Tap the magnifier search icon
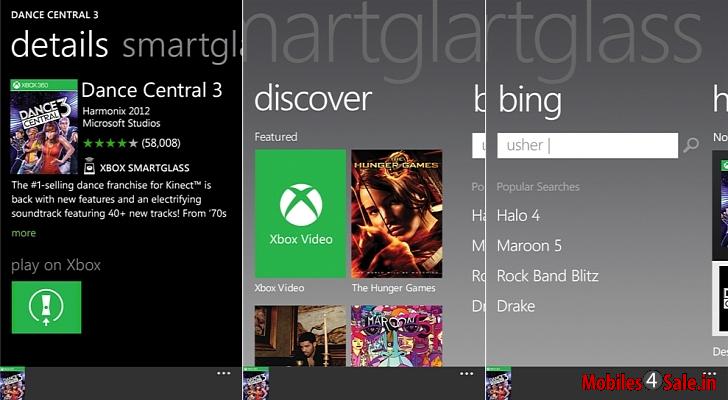The width and height of the screenshot is (728, 400). tap(691, 145)
